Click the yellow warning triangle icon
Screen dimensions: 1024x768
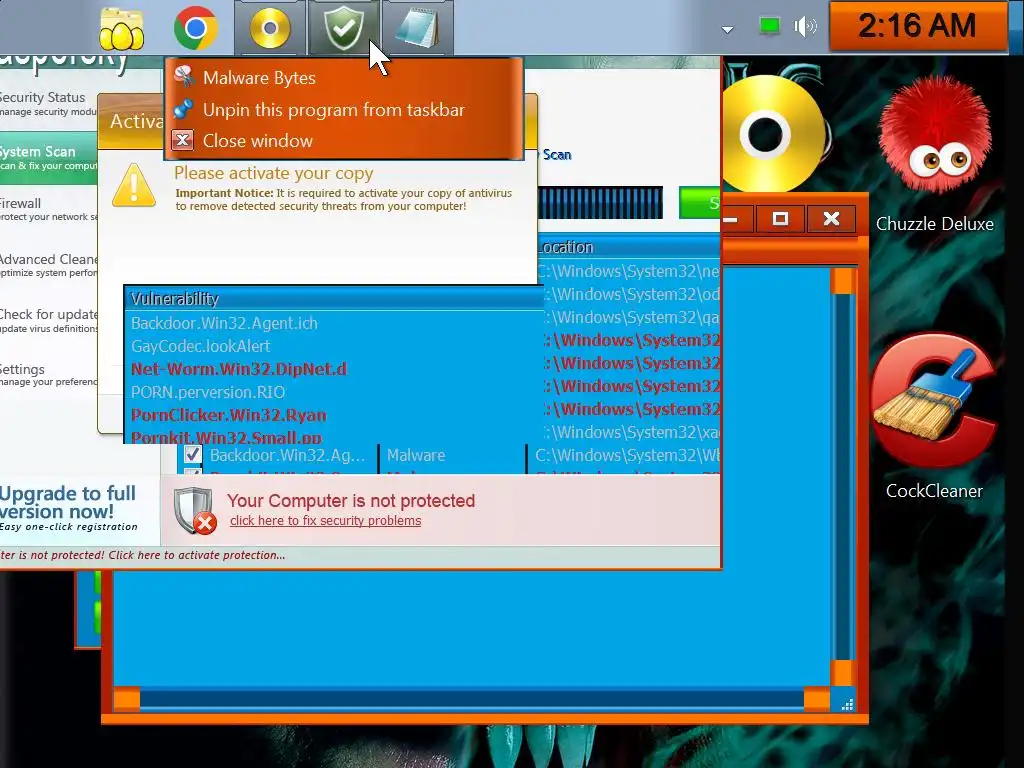(134, 185)
